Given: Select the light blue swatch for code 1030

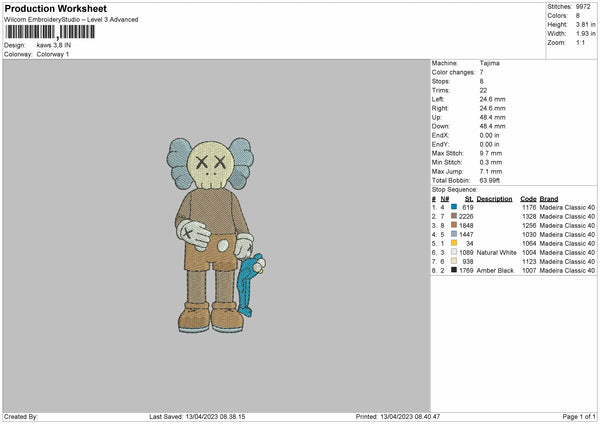Looking at the screenshot, I should (454, 234).
